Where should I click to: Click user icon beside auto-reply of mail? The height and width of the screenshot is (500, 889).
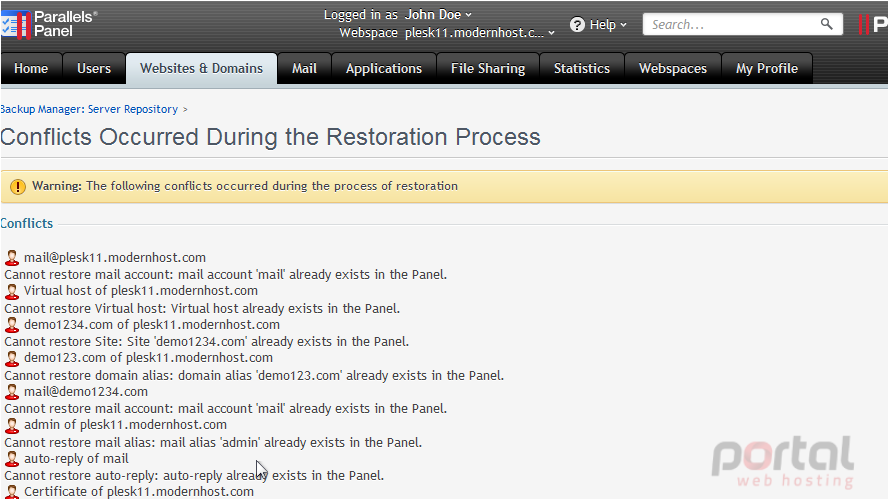(12, 459)
